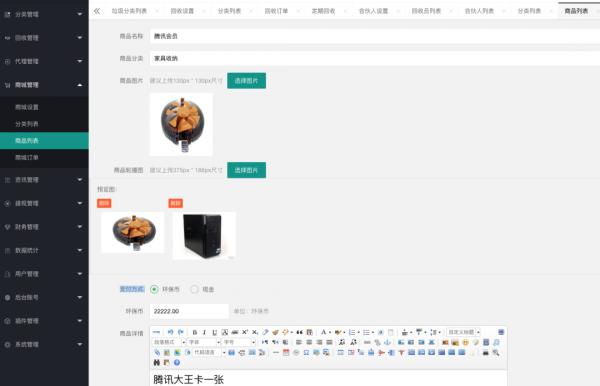
Task: Open the editor help question-mark icon
Action: click(177, 362)
